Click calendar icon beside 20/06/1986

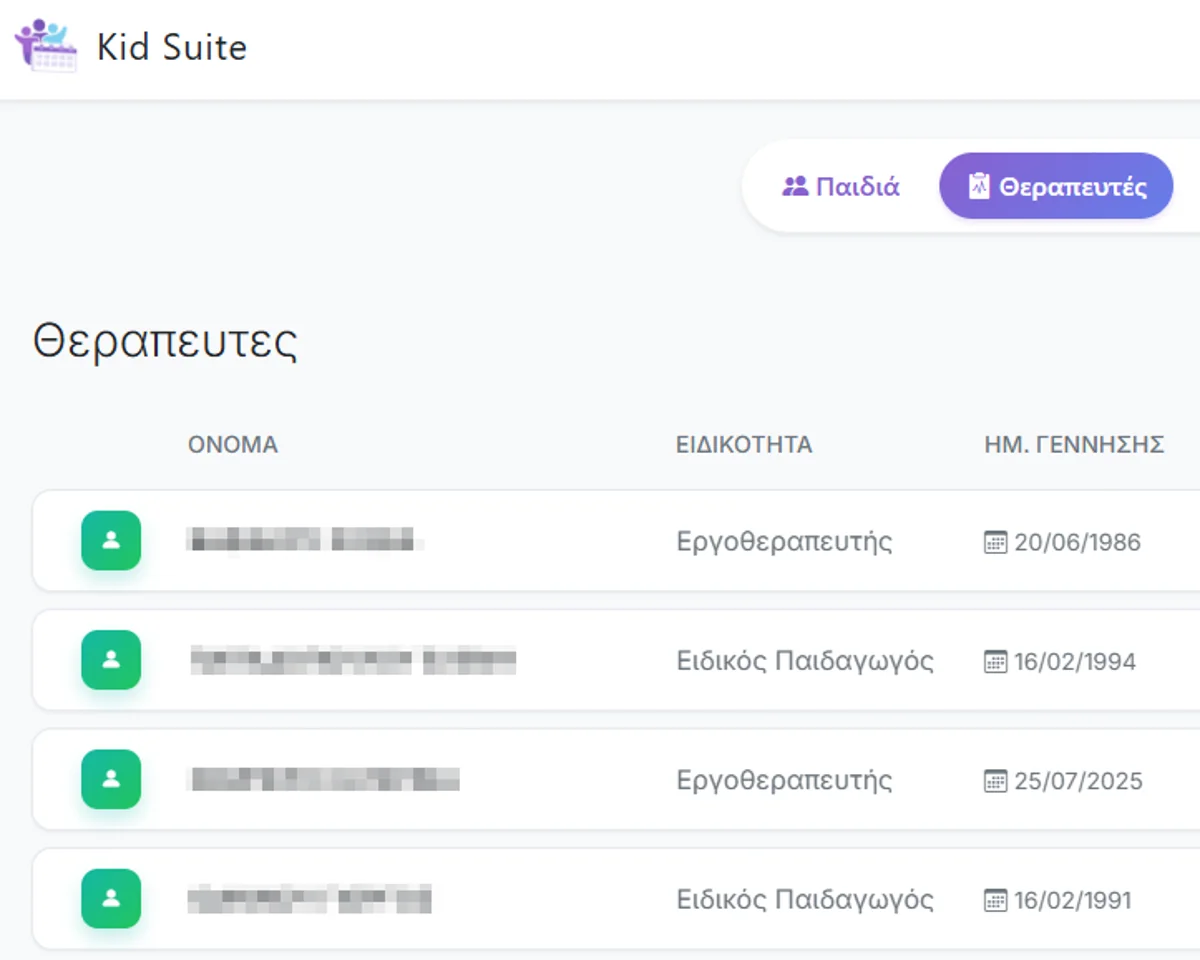(x=995, y=542)
